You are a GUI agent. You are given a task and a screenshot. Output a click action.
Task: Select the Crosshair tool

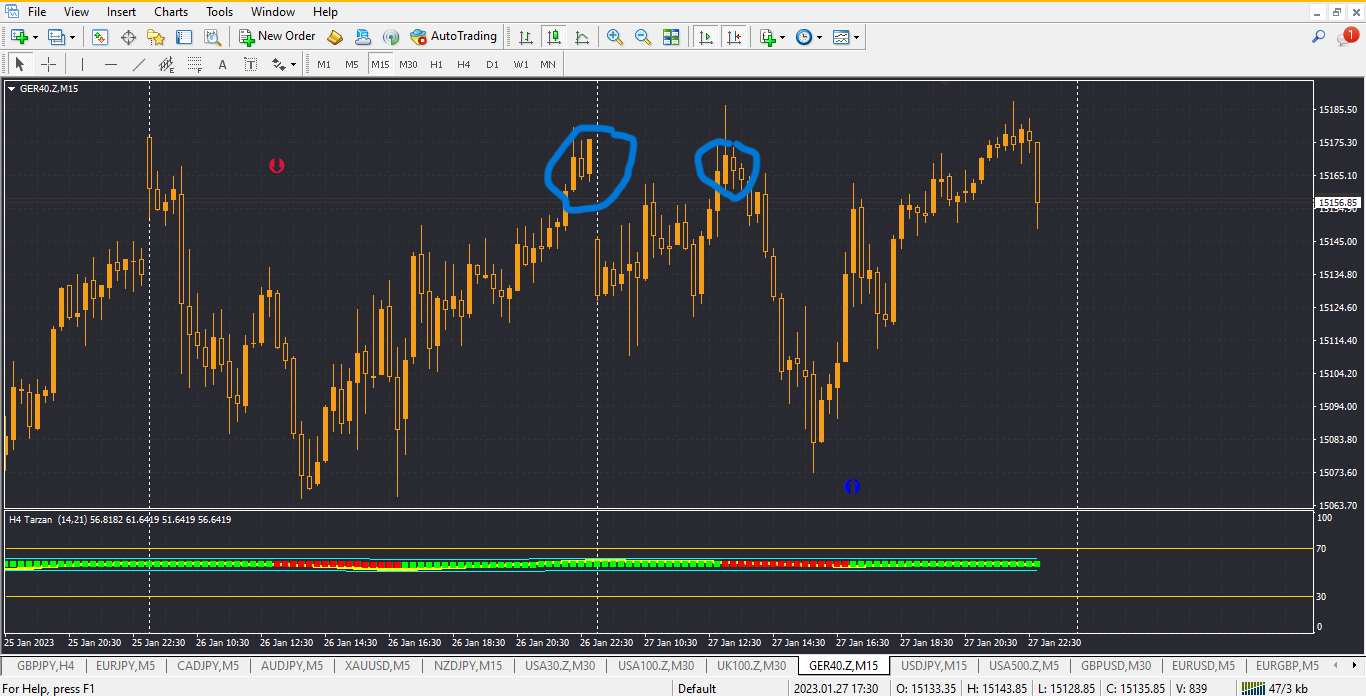pos(48,64)
